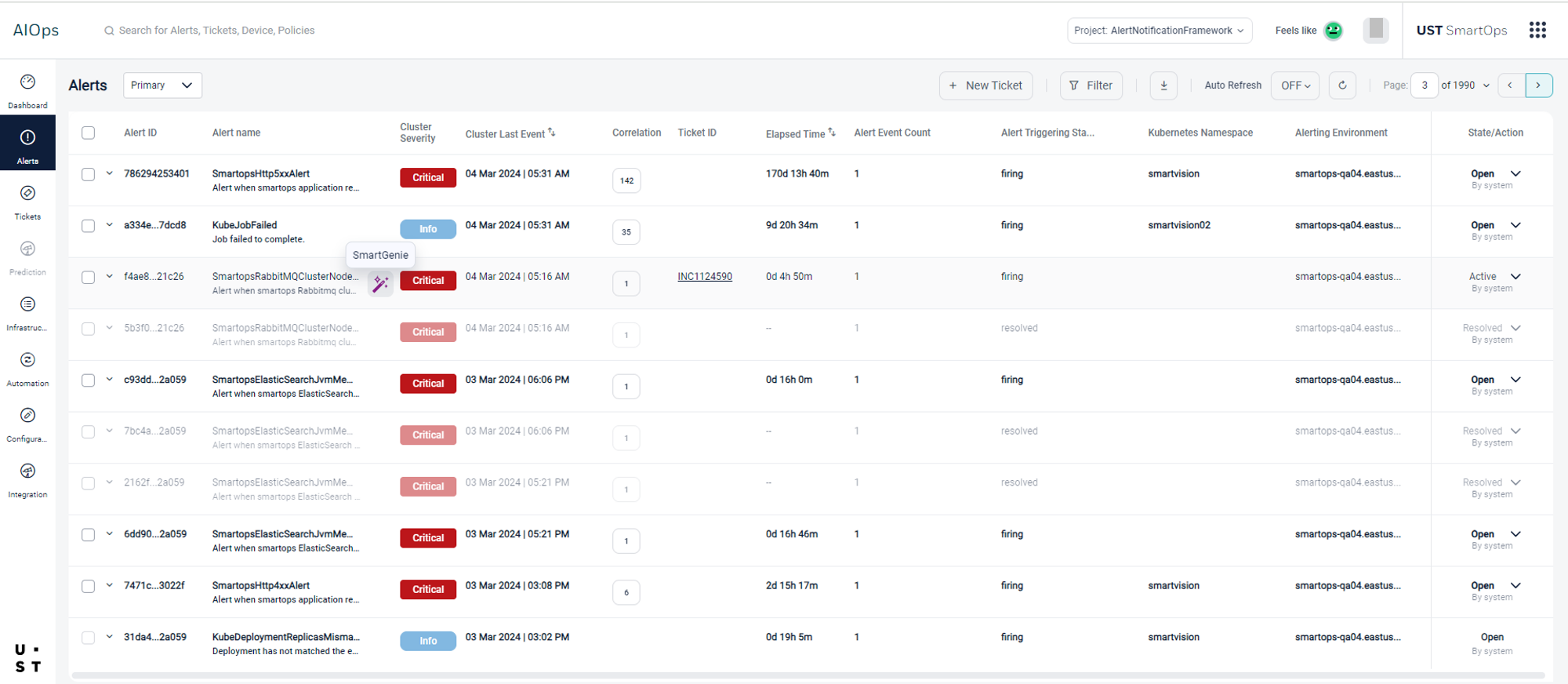
Task: Click the SmartGenie magic wand icon
Action: click(380, 284)
